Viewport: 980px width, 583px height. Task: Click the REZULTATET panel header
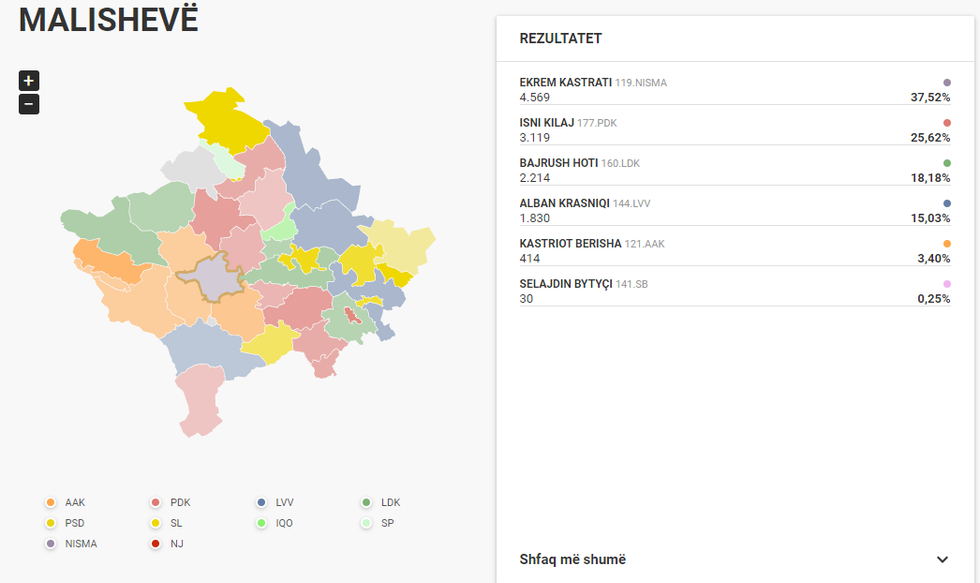[x=561, y=39]
